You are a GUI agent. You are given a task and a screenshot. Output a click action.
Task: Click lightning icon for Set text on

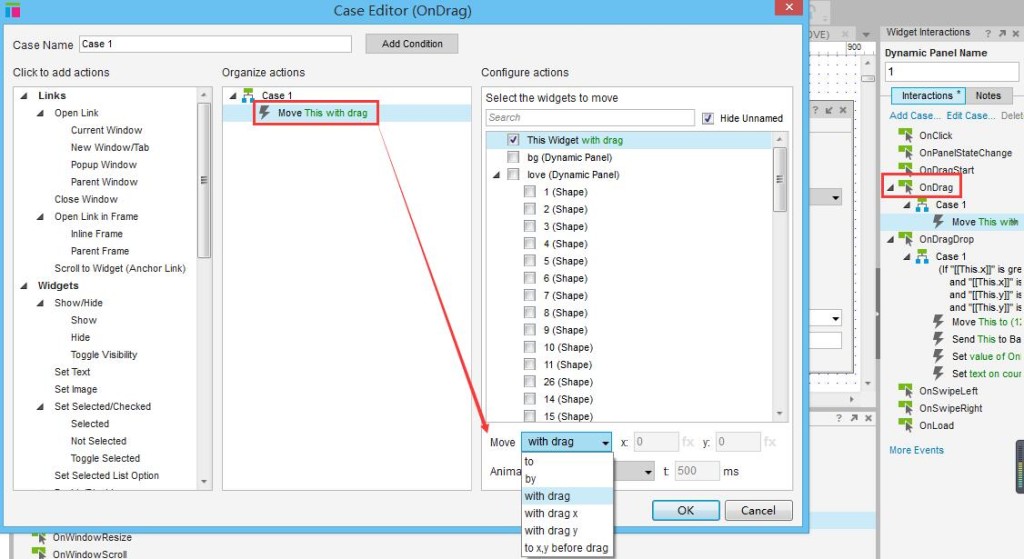(938, 374)
